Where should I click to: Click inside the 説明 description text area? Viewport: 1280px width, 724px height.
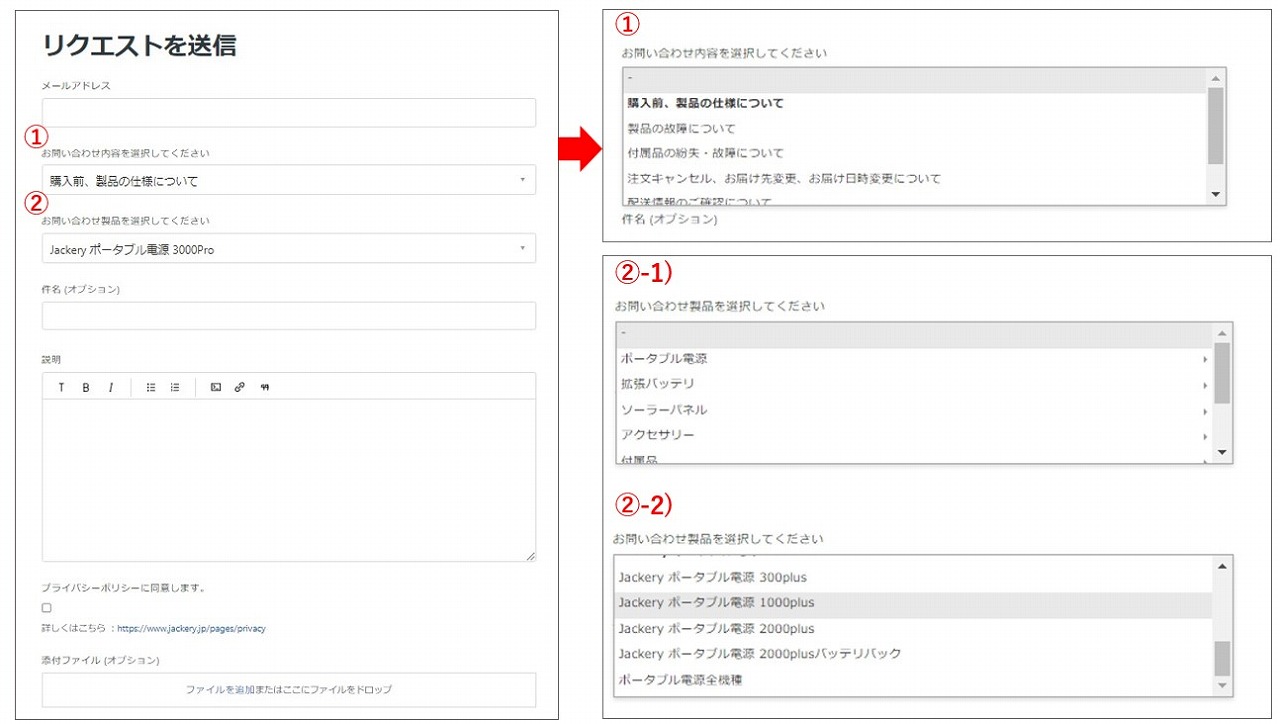[x=289, y=480]
